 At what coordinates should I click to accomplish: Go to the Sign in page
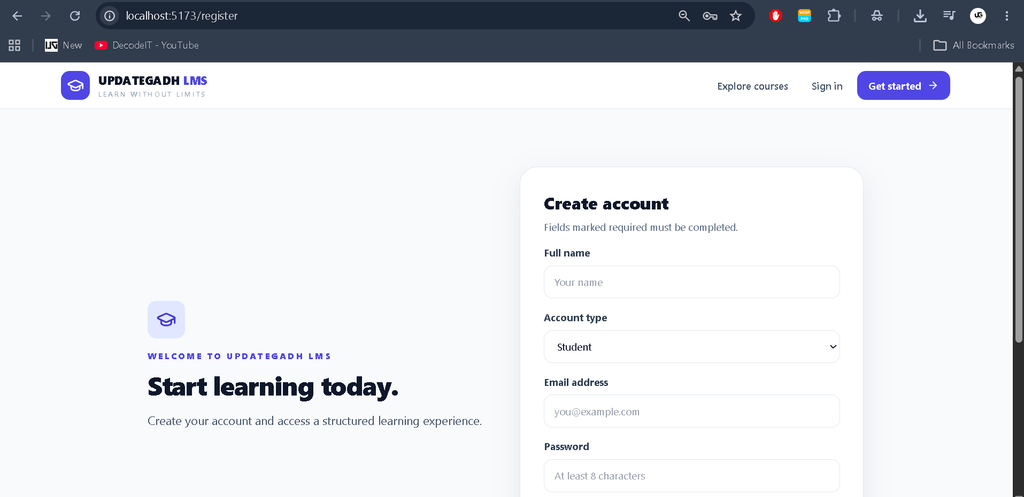click(827, 86)
